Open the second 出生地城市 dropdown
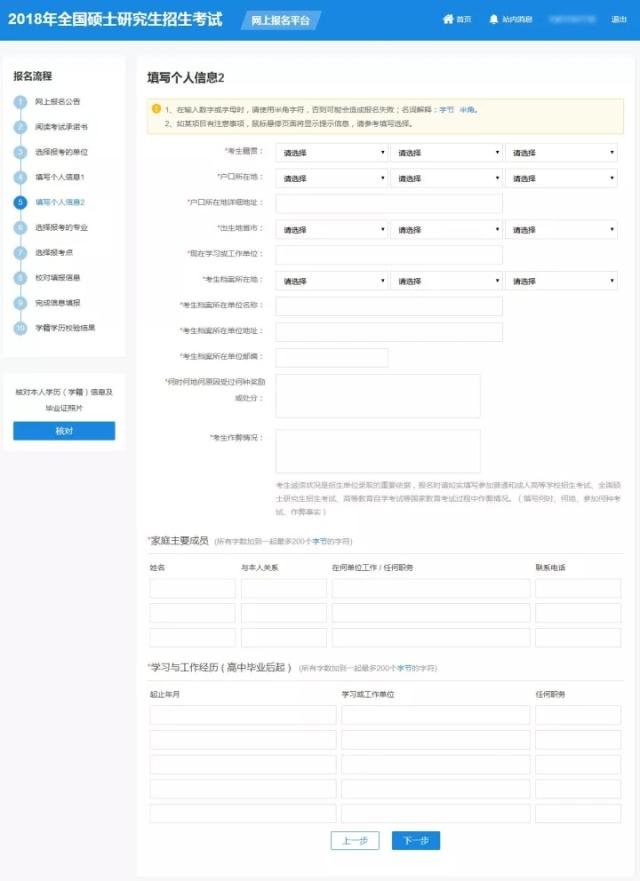This screenshot has height=881, width=640. coord(446,229)
